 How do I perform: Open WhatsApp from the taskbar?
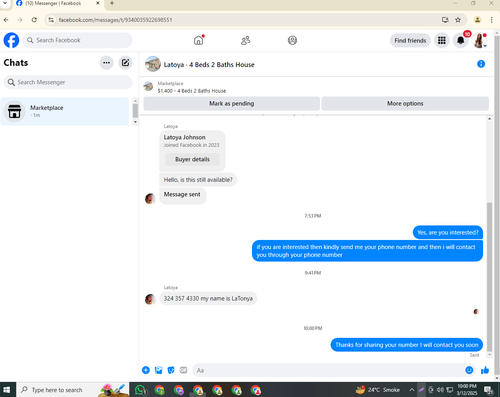[x=140, y=390]
